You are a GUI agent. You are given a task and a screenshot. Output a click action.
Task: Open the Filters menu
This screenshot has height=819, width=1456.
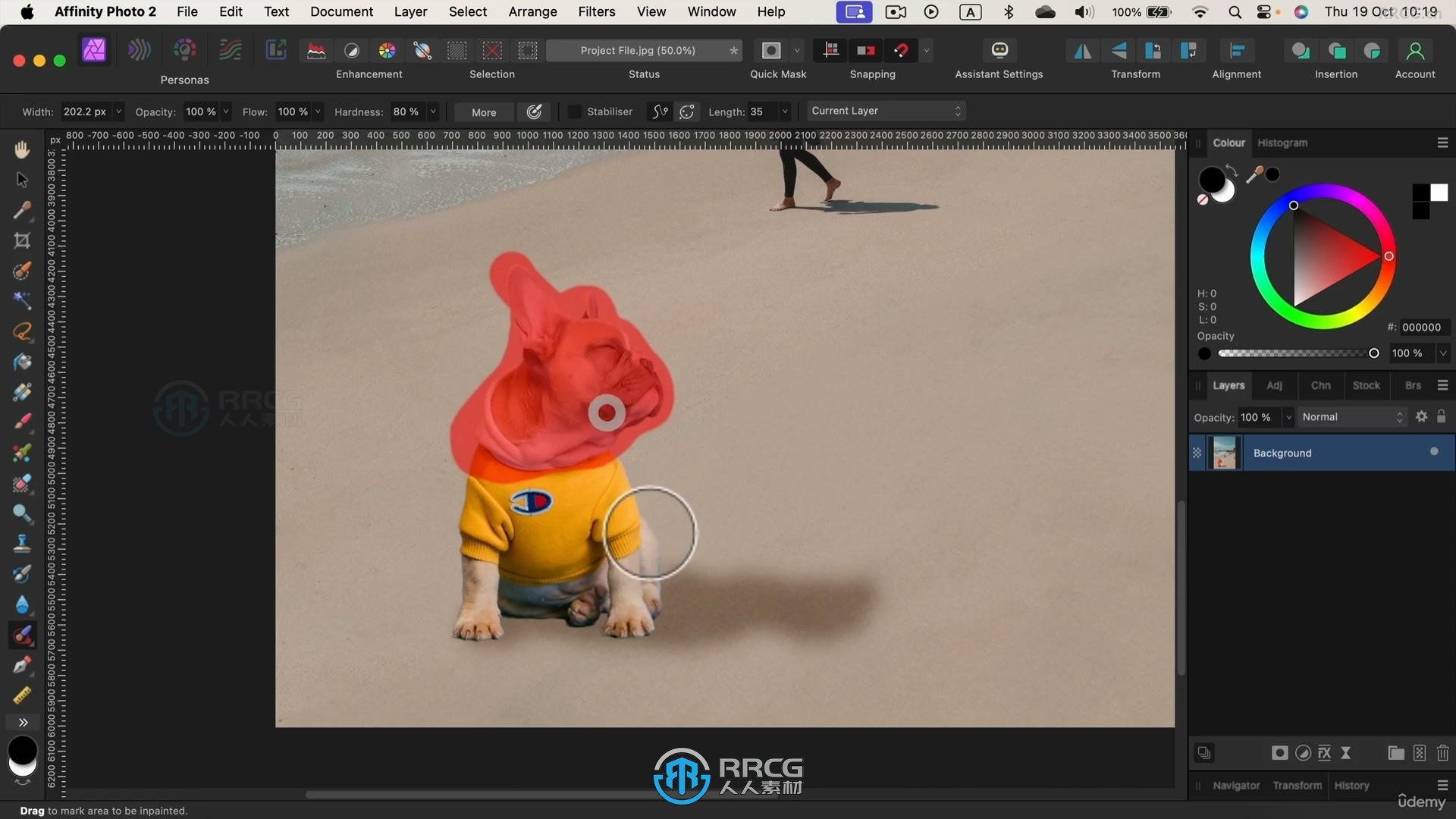coord(597,11)
